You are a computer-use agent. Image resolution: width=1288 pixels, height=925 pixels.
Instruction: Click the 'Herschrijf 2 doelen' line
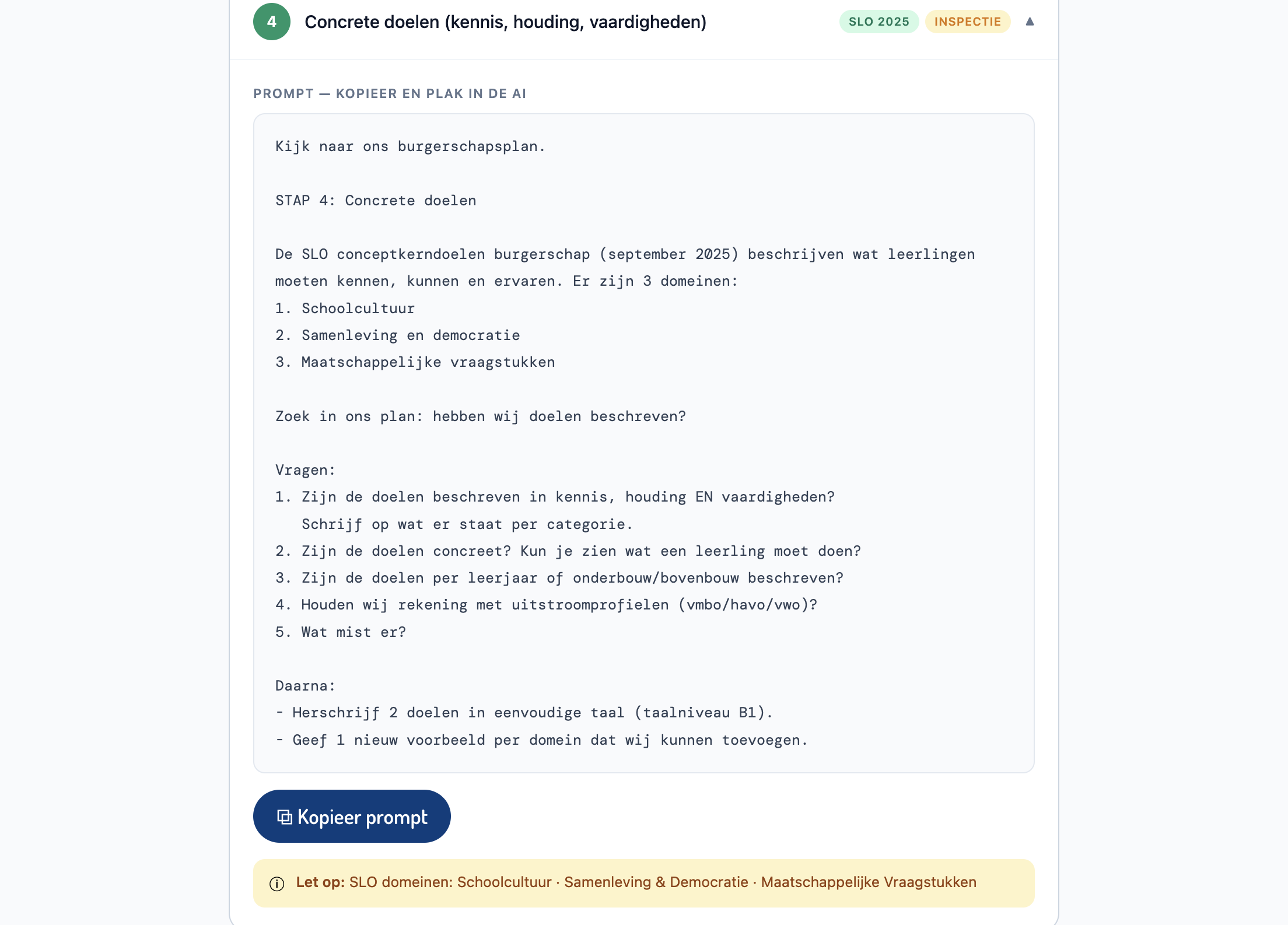523,713
